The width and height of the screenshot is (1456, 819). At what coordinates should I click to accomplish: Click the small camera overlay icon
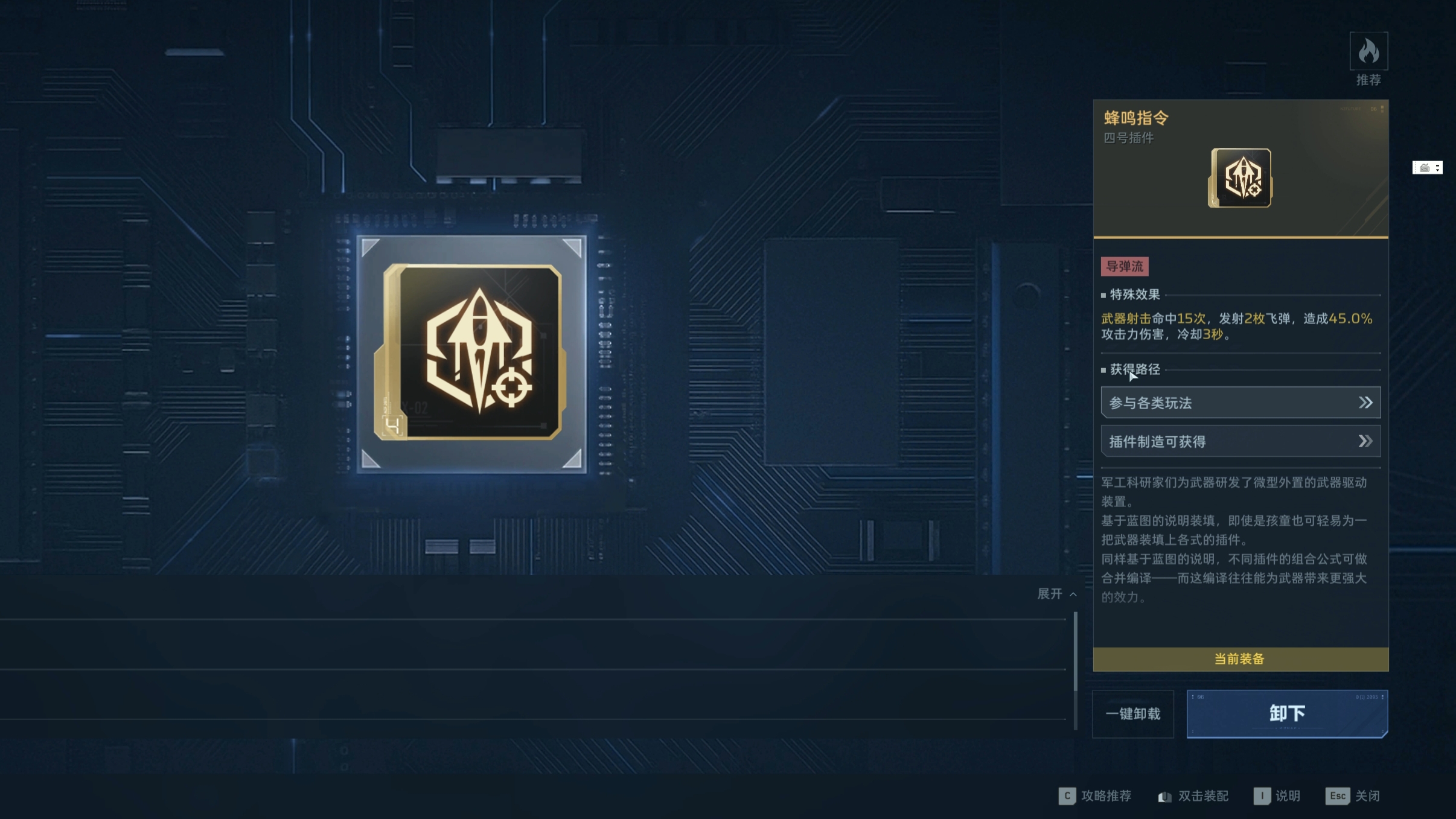click(x=1427, y=168)
